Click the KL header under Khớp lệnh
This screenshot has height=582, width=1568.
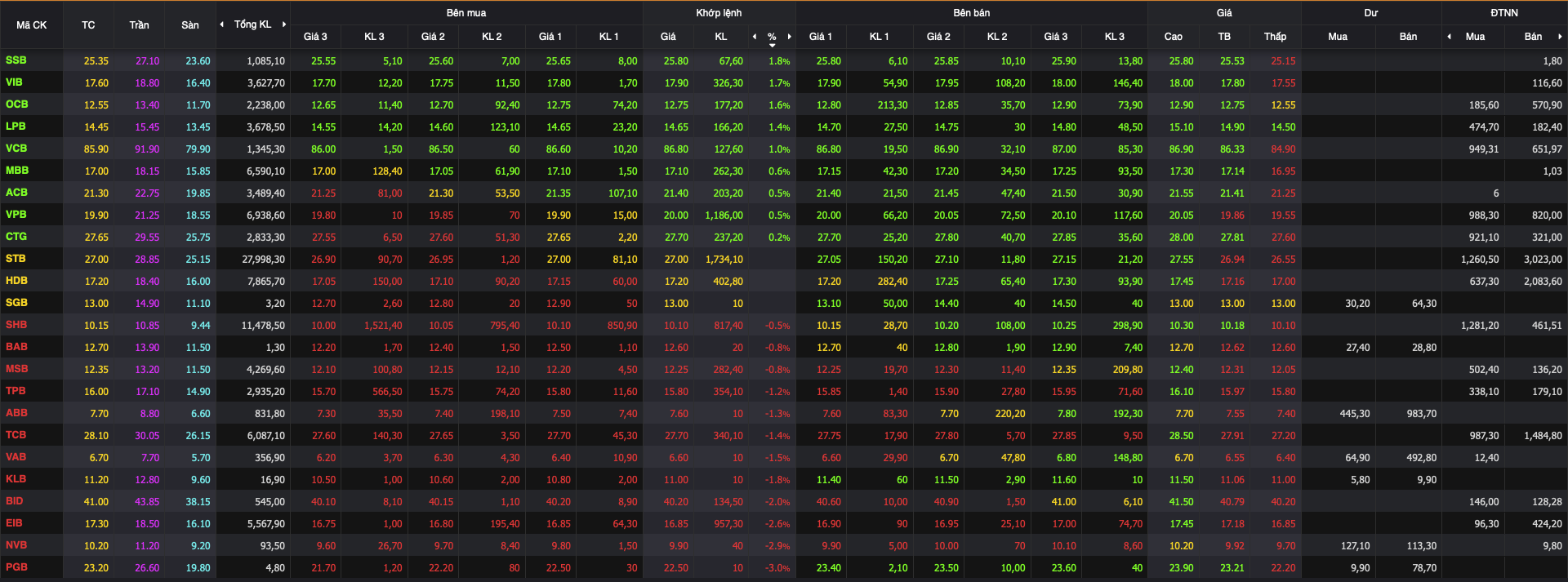pos(721,37)
